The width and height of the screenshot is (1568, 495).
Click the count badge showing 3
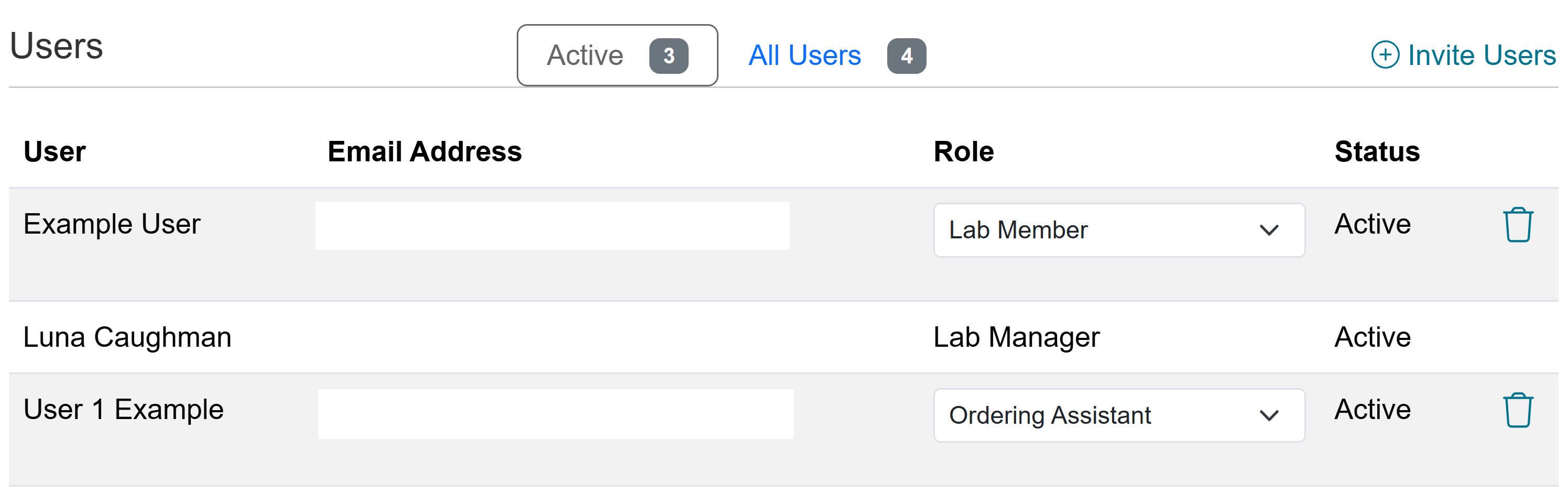668,56
